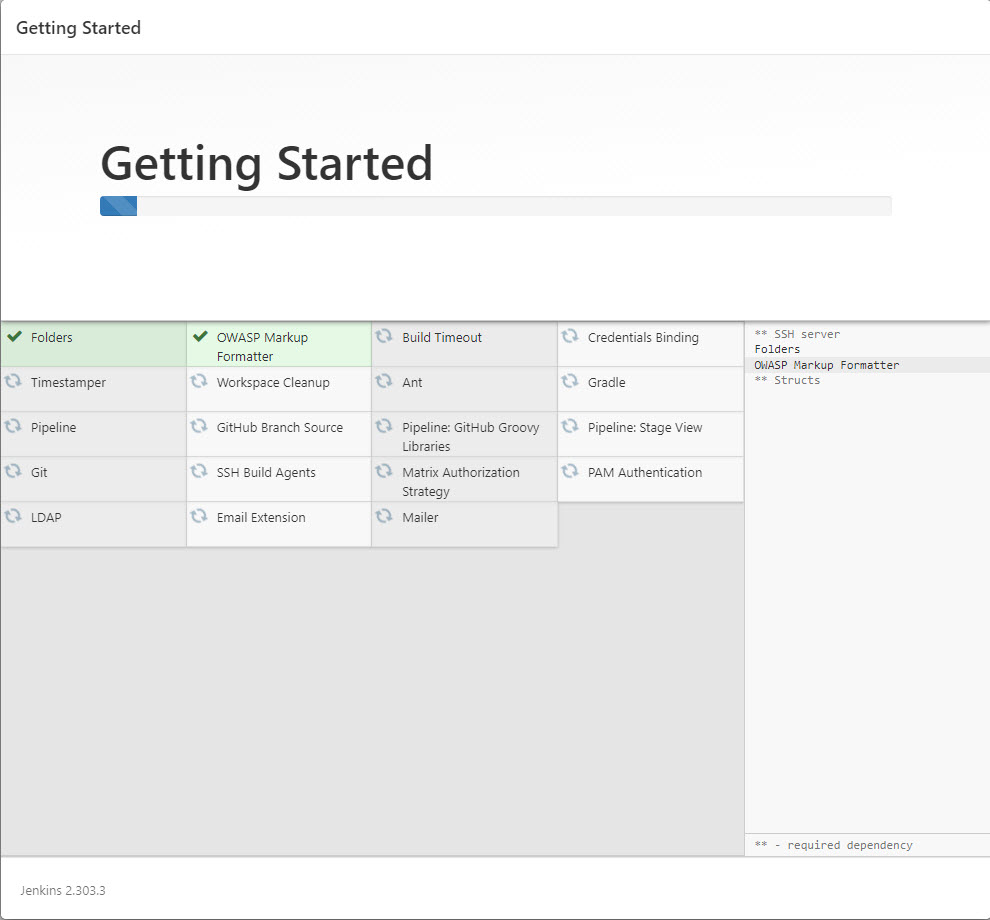Click the checkmark next to OWASP Markup Formatter
Viewport: 990px width, 920px height.
[x=200, y=337]
